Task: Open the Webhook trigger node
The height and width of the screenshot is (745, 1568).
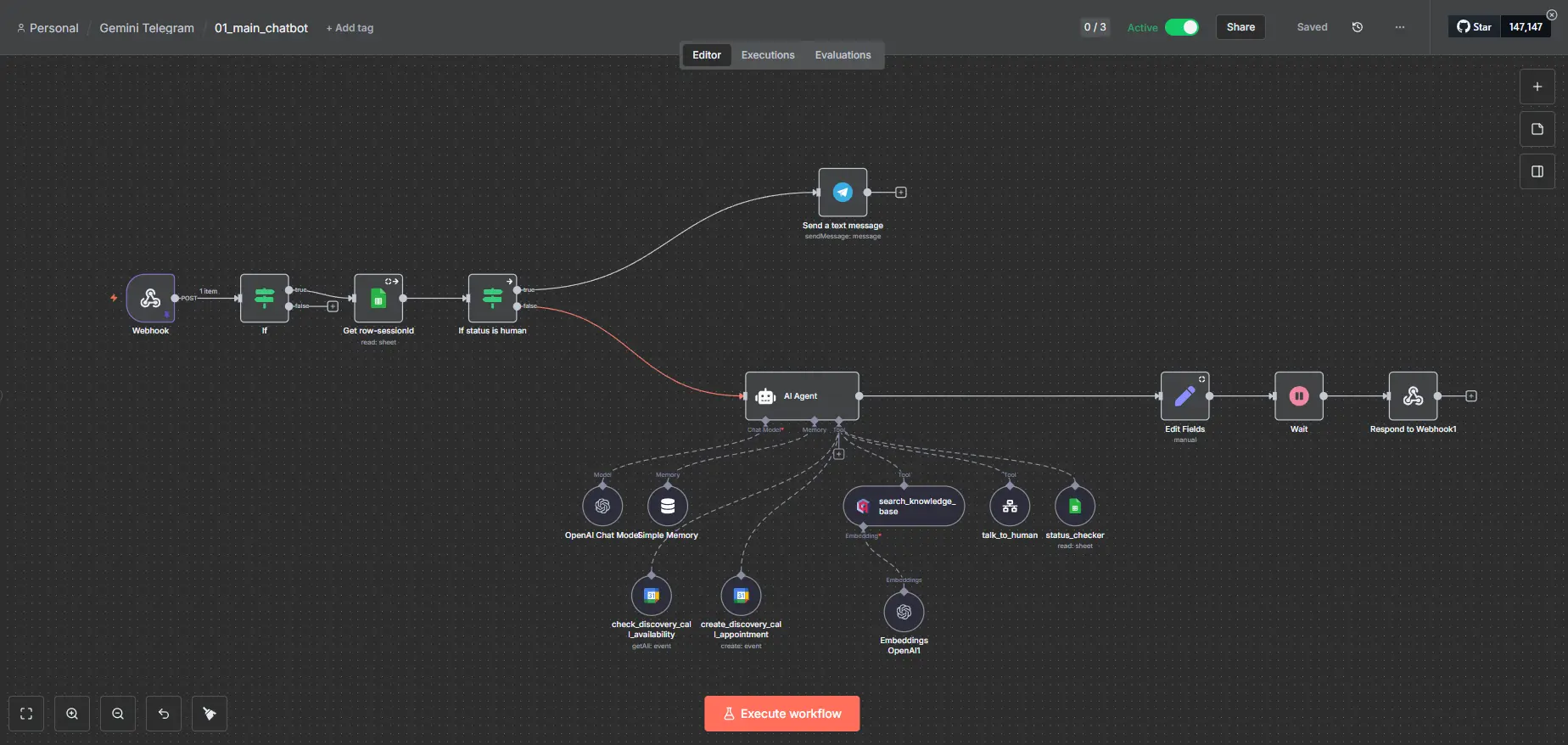Action: (x=150, y=298)
